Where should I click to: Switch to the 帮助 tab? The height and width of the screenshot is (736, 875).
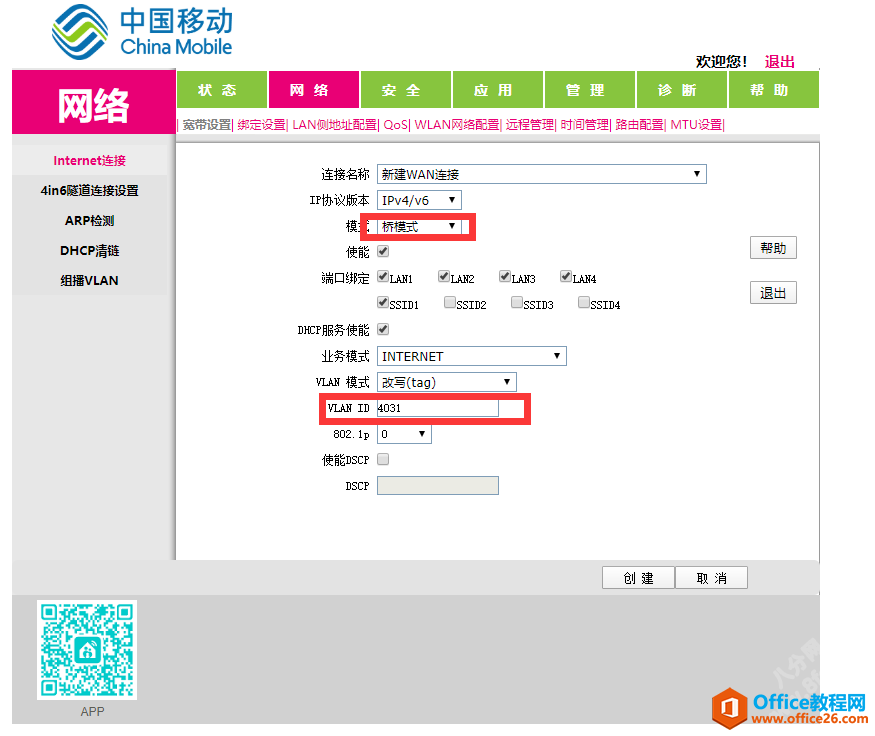click(774, 89)
